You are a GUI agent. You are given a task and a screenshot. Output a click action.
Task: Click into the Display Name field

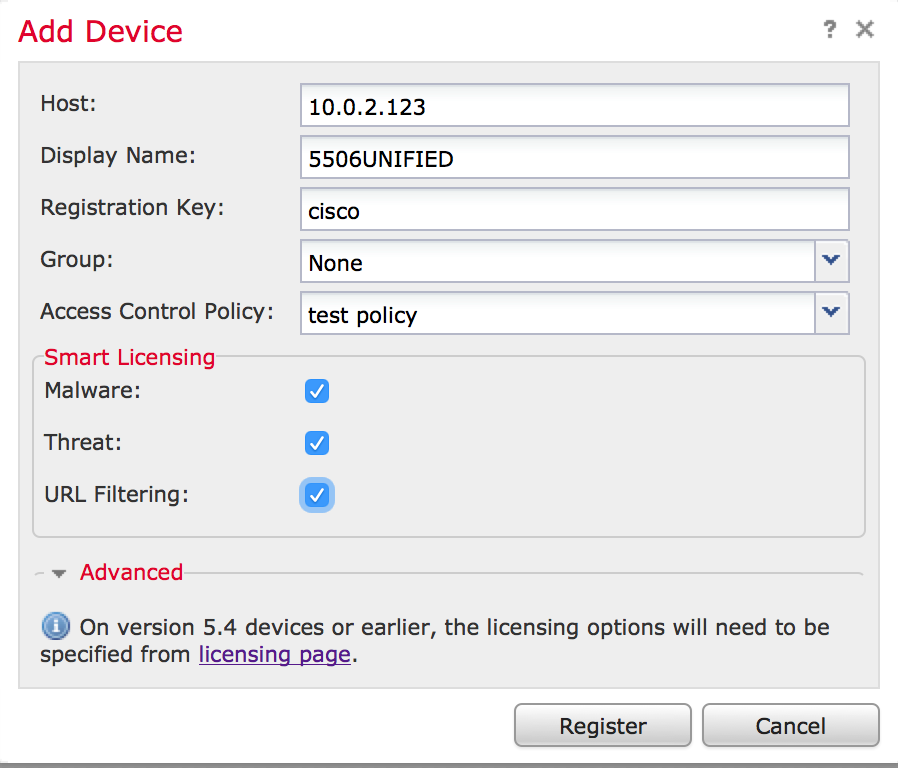click(x=574, y=158)
